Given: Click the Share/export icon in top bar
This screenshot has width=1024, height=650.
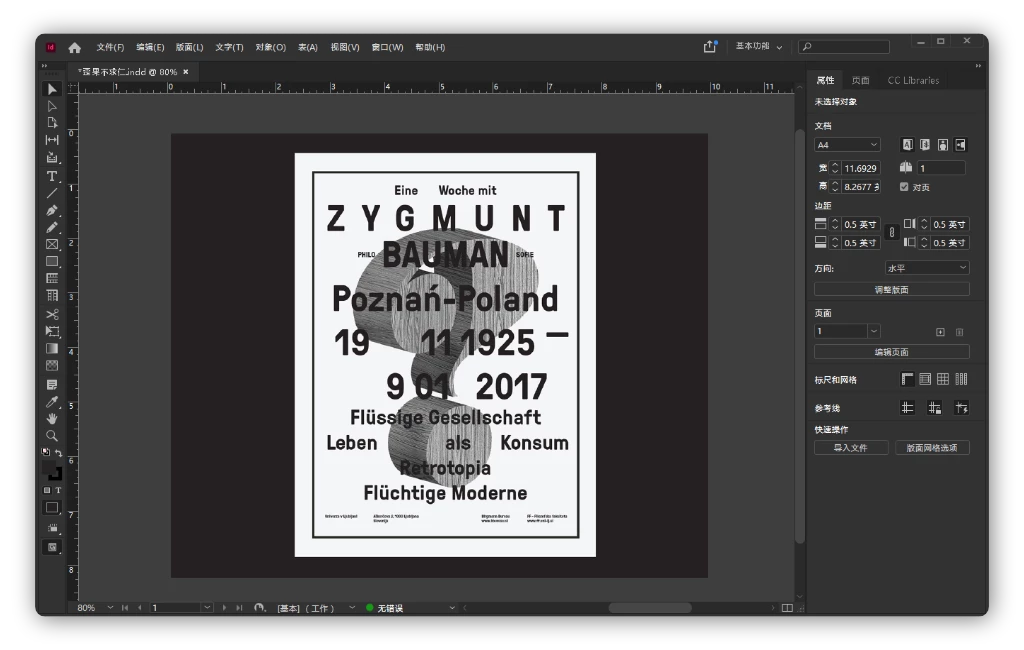Looking at the screenshot, I should coord(710,46).
